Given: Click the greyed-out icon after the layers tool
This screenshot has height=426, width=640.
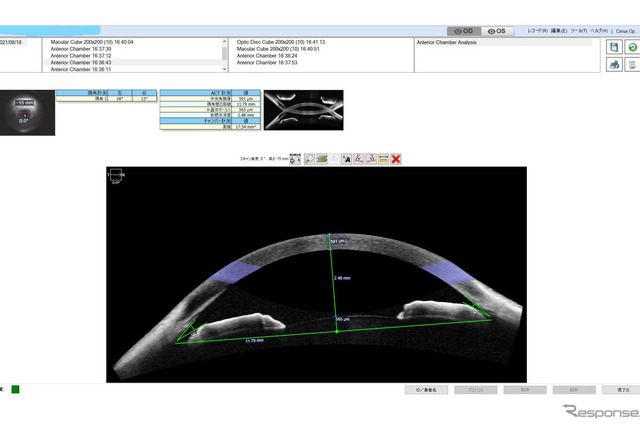Looking at the screenshot, I should point(334,159).
